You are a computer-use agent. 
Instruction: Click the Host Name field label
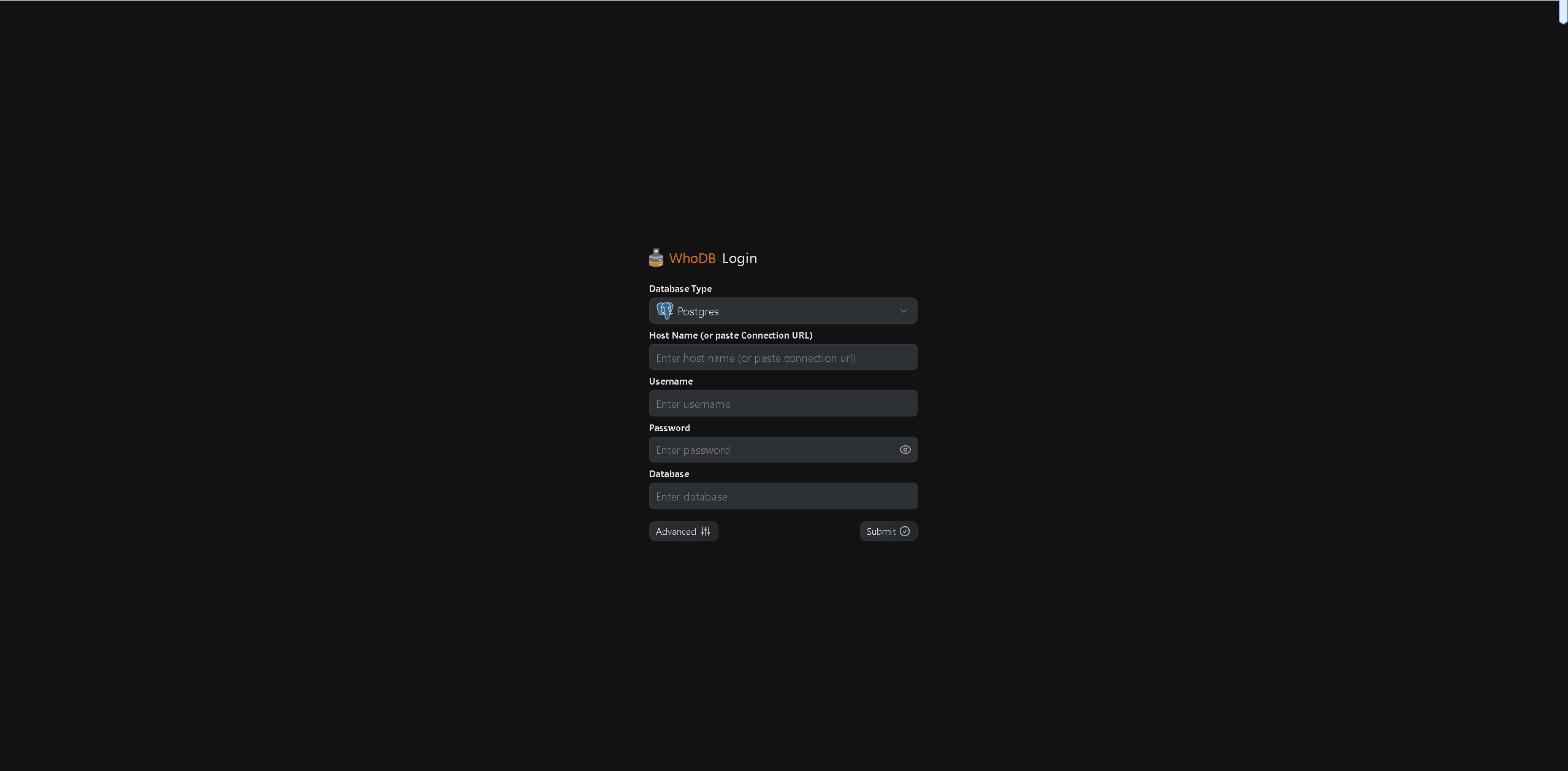pyautogui.click(x=730, y=335)
